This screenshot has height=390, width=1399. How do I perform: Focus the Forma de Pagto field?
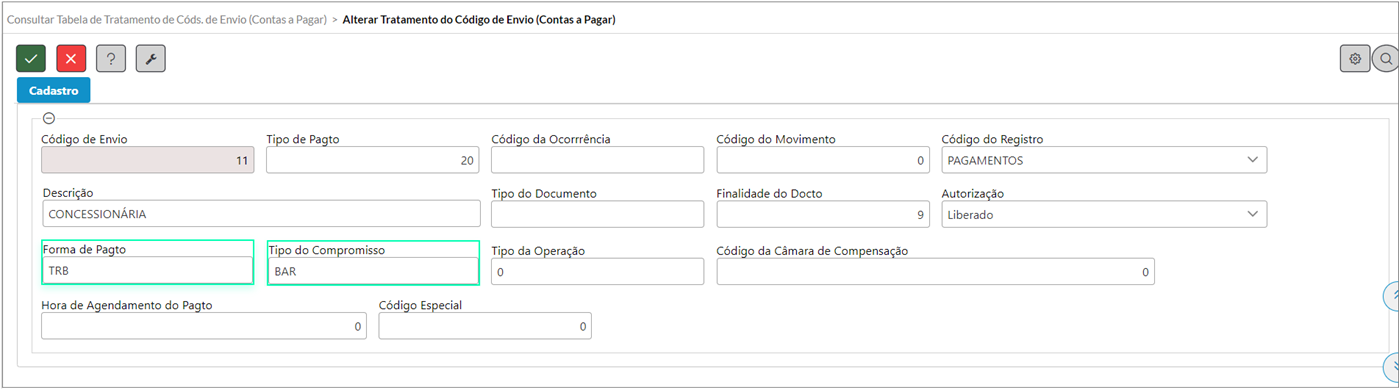click(148, 270)
